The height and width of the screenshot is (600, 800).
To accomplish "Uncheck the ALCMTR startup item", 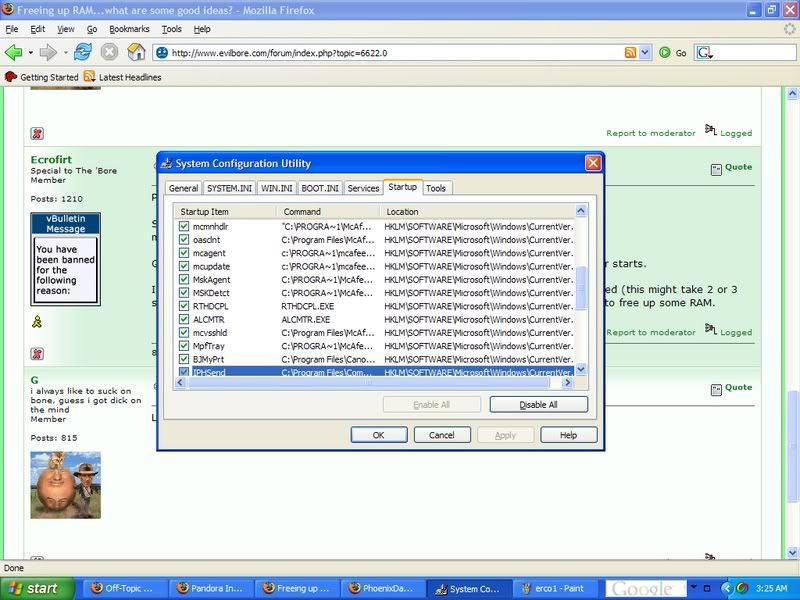I will (x=184, y=319).
